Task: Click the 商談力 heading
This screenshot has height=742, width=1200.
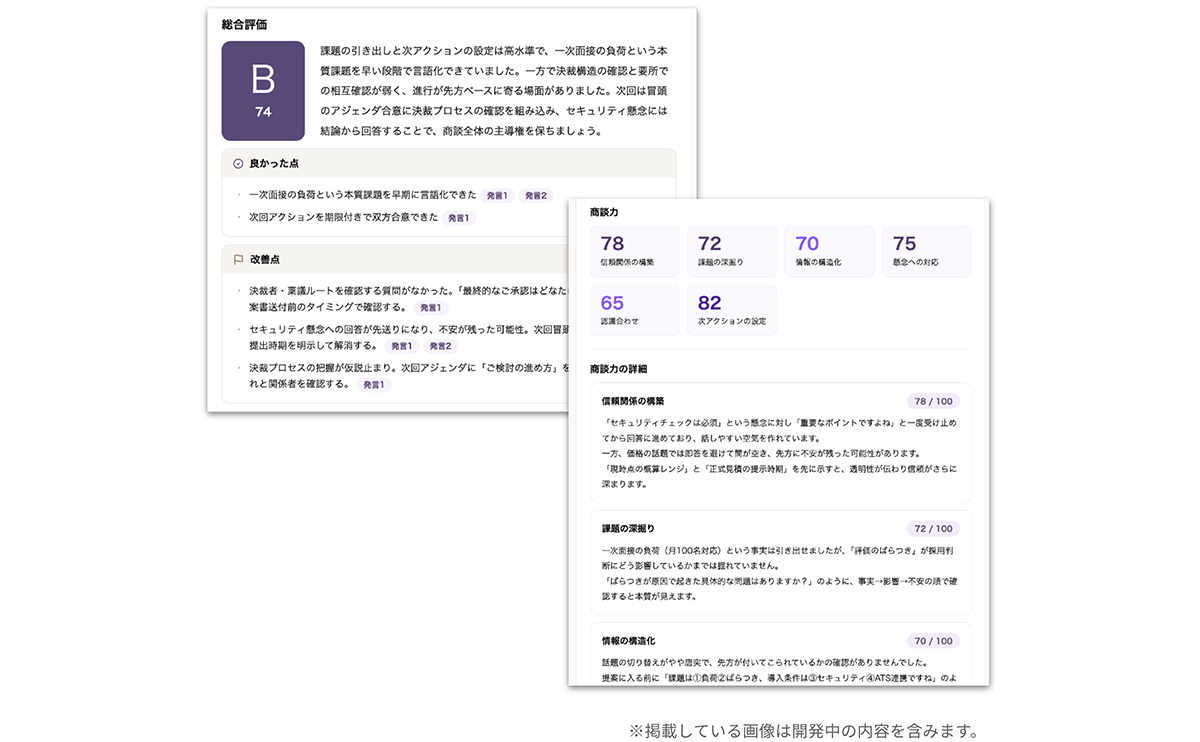Action: pos(606,212)
